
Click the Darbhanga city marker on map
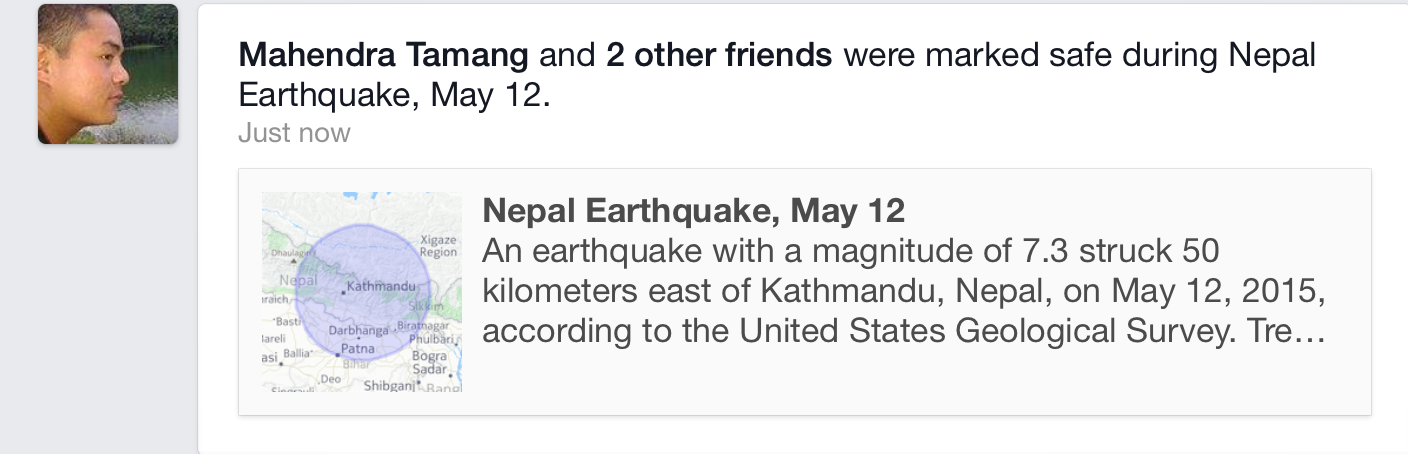(359, 326)
